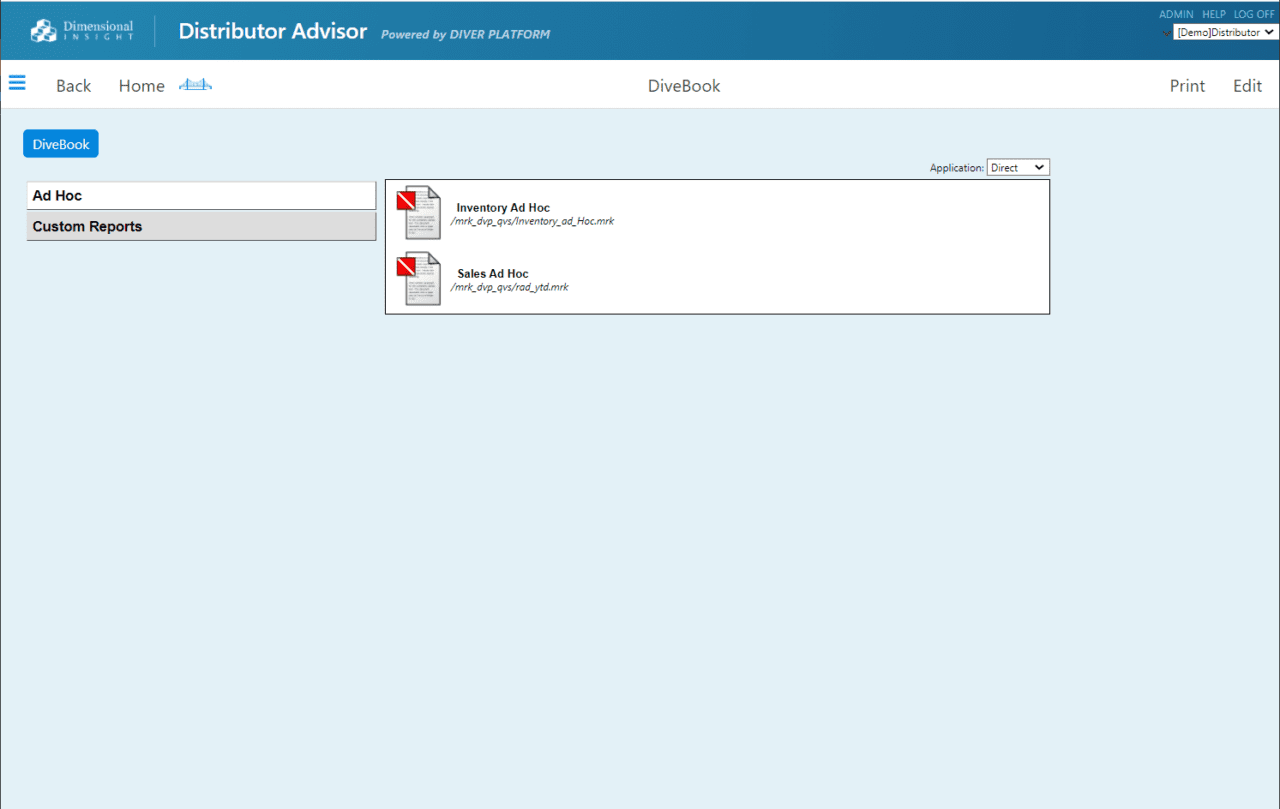Select the Sales Ad Hoc report entry
Viewport: 1280px width, 809px height.
[x=490, y=273]
